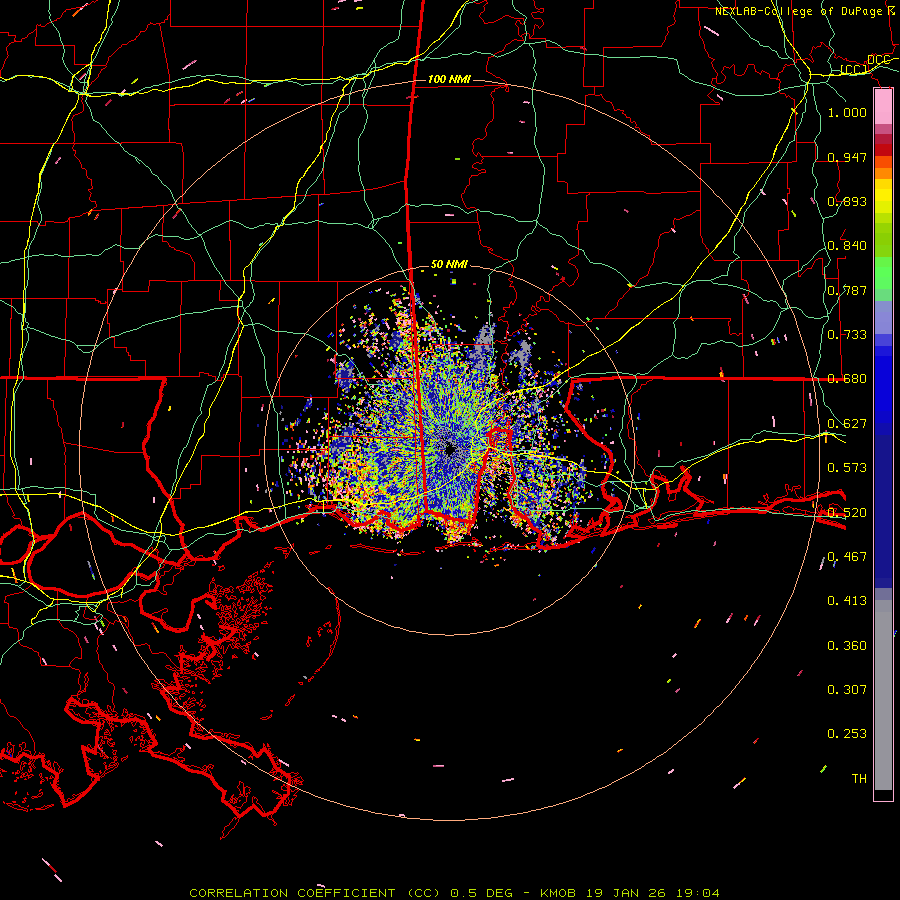Image resolution: width=900 pixels, height=900 pixels.
Task: Click the NEXLAB-College of DuPage header text
Action: [801, 11]
